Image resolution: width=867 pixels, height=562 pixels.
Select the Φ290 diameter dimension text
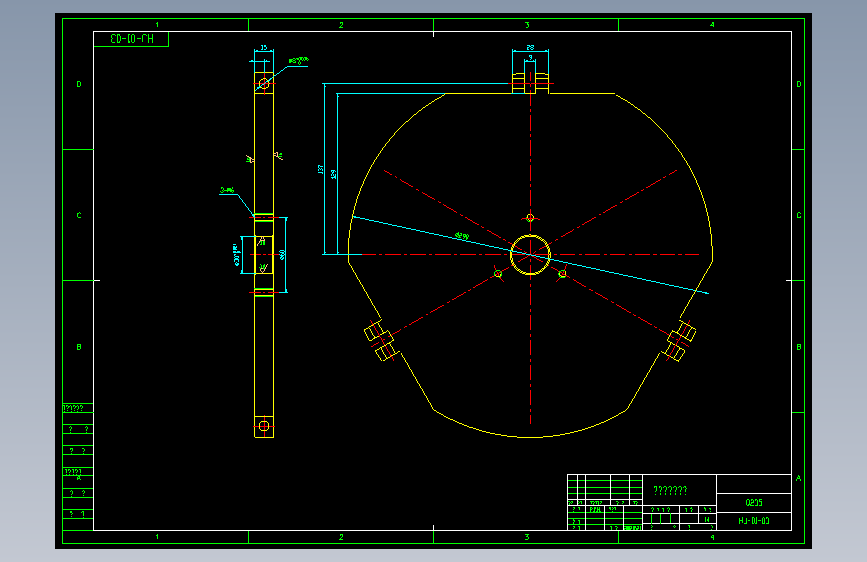pyautogui.click(x=462, y=236)
